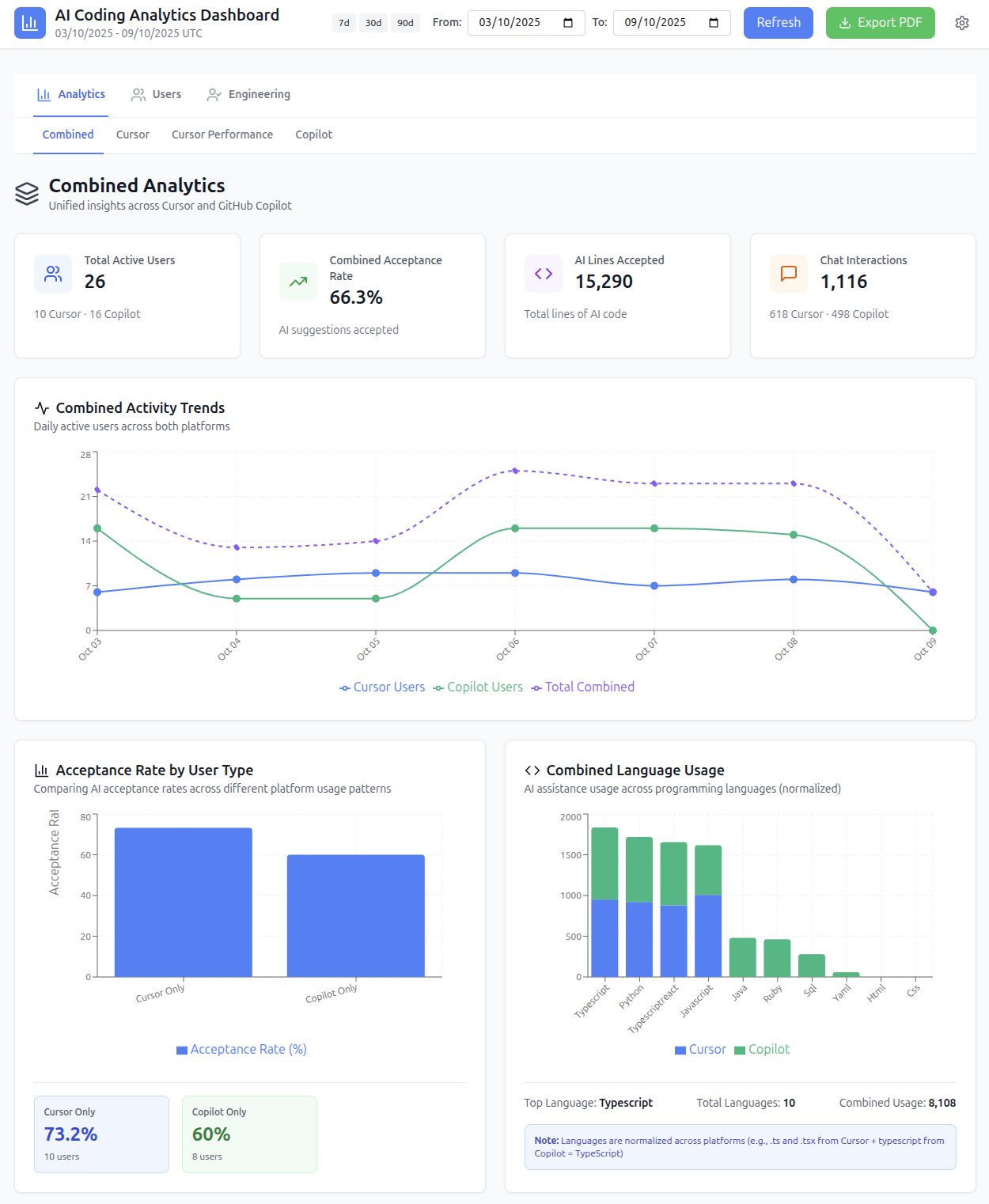Click the user-check icon in the Engineering tab
The width and height of the screenshot is (989, 1204).
point(214,95)
